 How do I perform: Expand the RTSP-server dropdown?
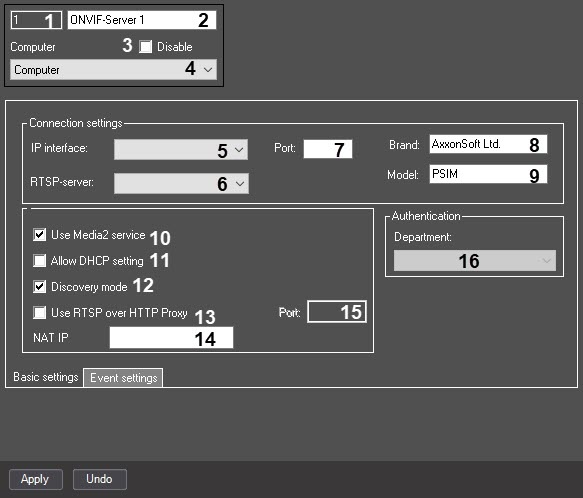(181, 183)
